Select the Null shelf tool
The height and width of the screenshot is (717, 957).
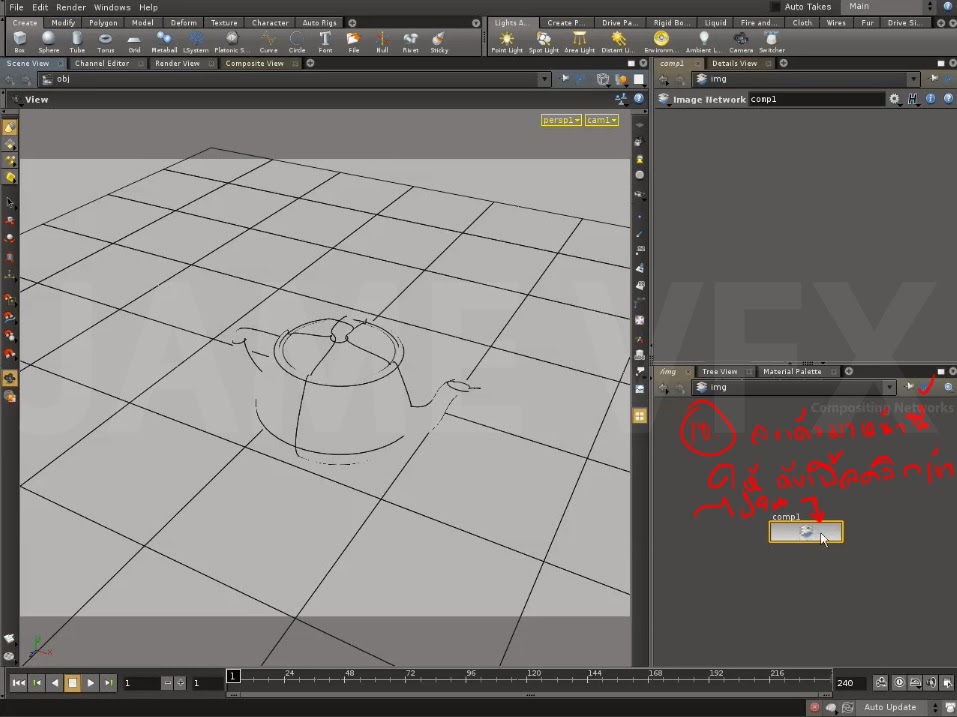(x=382, y=42)
